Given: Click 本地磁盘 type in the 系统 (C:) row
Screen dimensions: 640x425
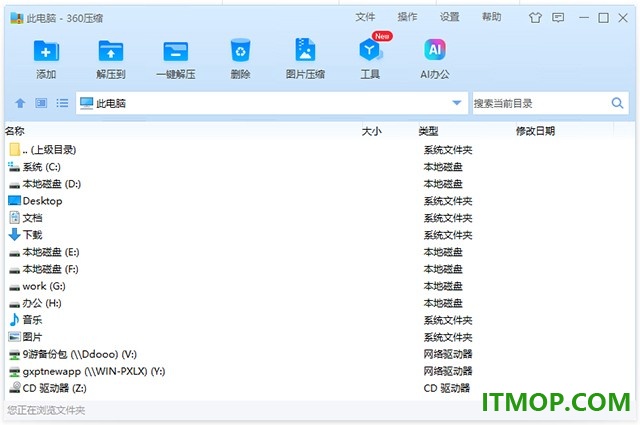Looking at the screenshot, I should click(443, 167).
